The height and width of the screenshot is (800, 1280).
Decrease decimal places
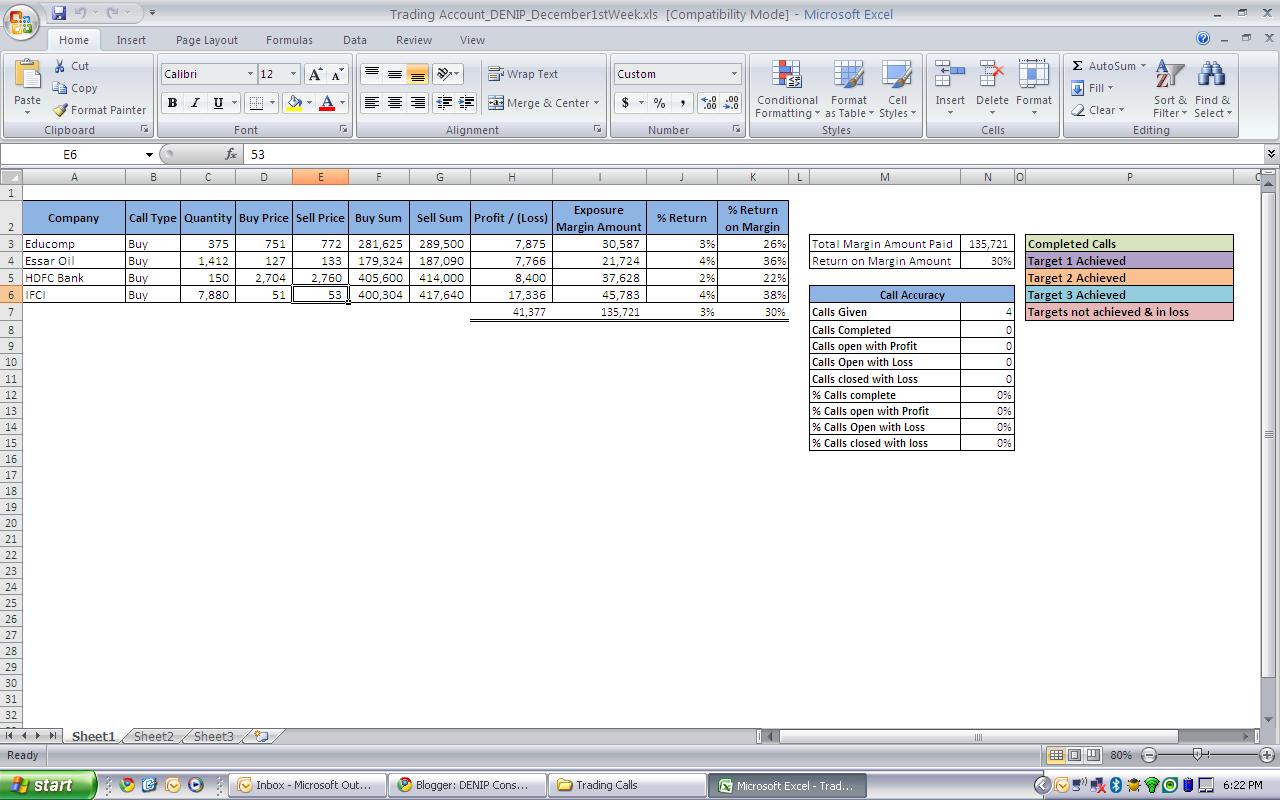tap(731, 103)
